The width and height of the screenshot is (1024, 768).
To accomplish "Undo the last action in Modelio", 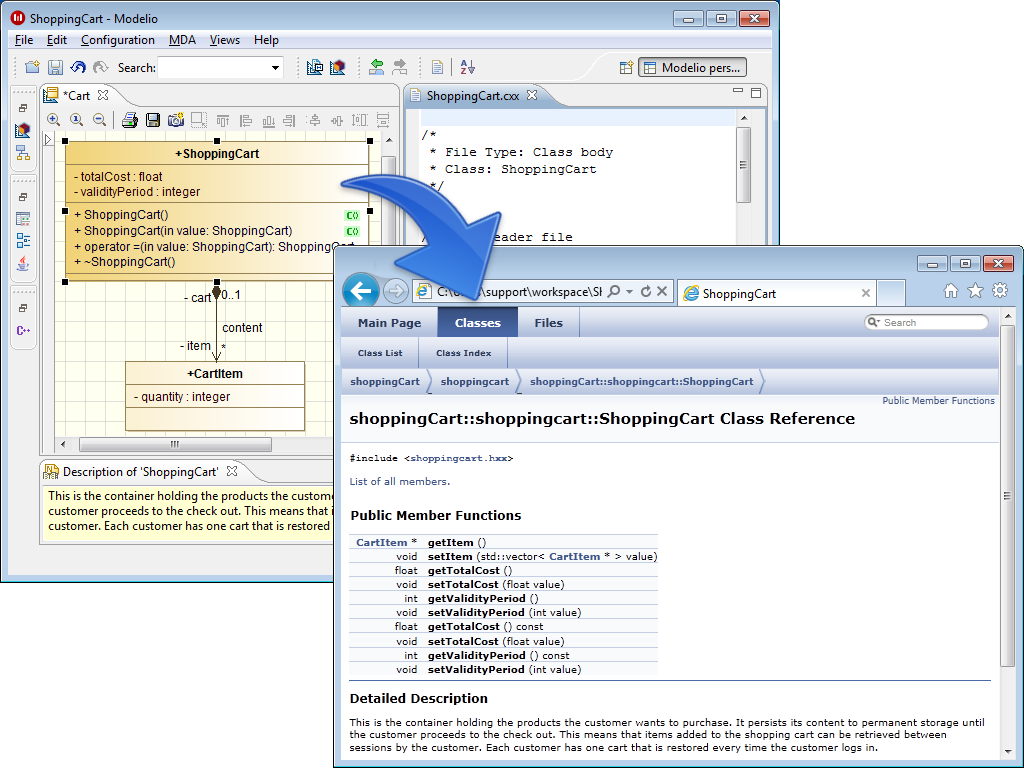I will 78,67.
